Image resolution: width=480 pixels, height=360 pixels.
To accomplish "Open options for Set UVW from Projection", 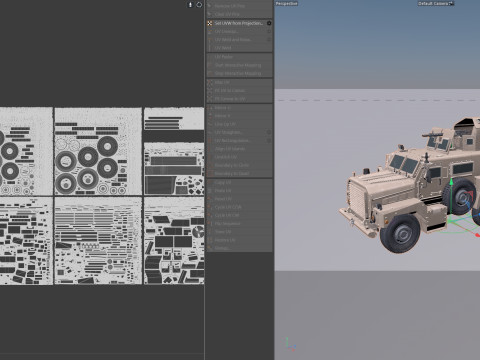I will click(269, 23).
